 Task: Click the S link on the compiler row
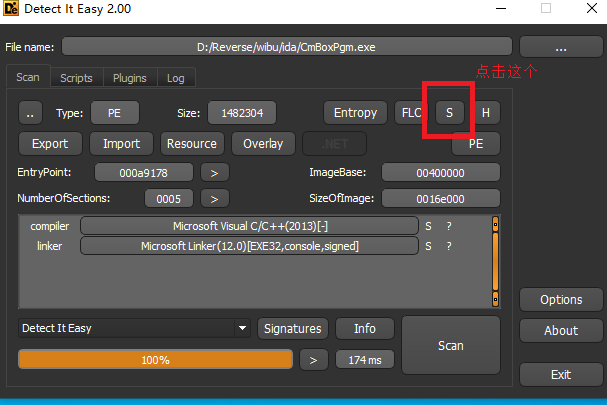pyautogui.click(x=428, y=226)
